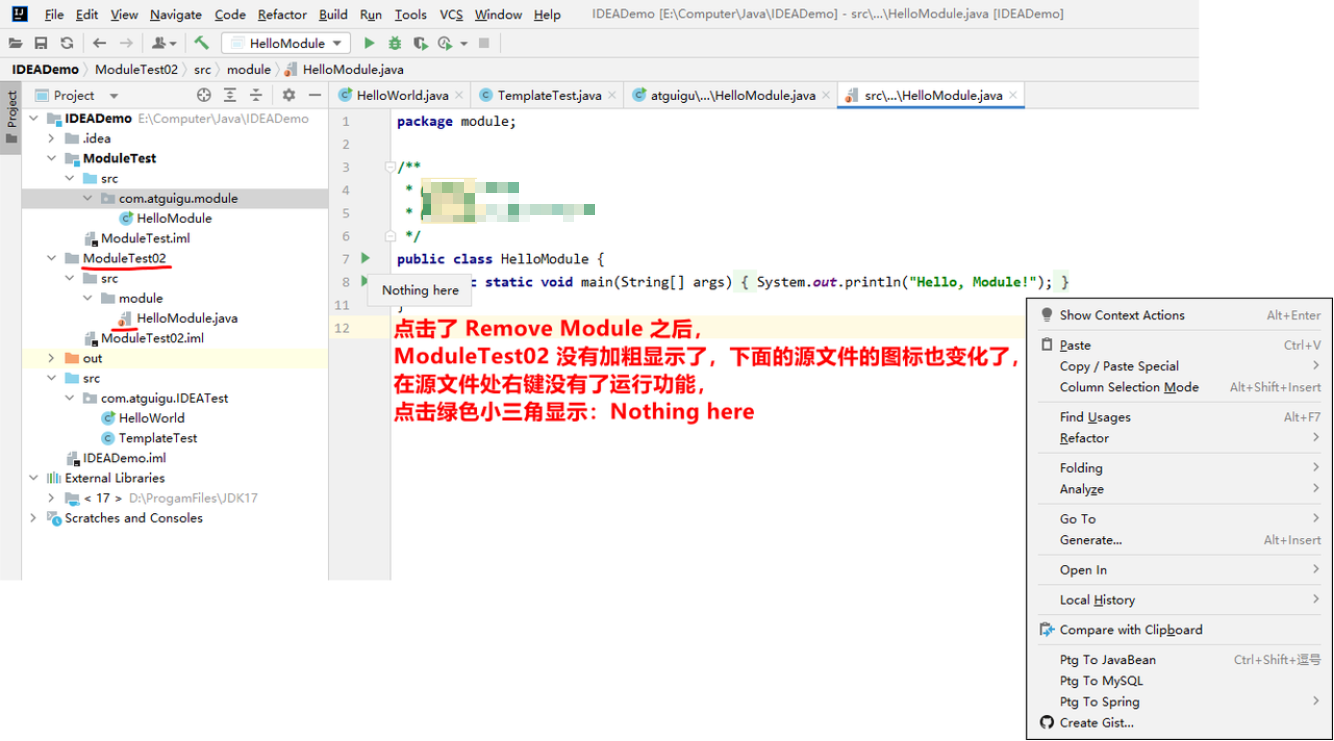
Task: Click IDEADemo breadcrumb in navigation bar
Action: 45,69
